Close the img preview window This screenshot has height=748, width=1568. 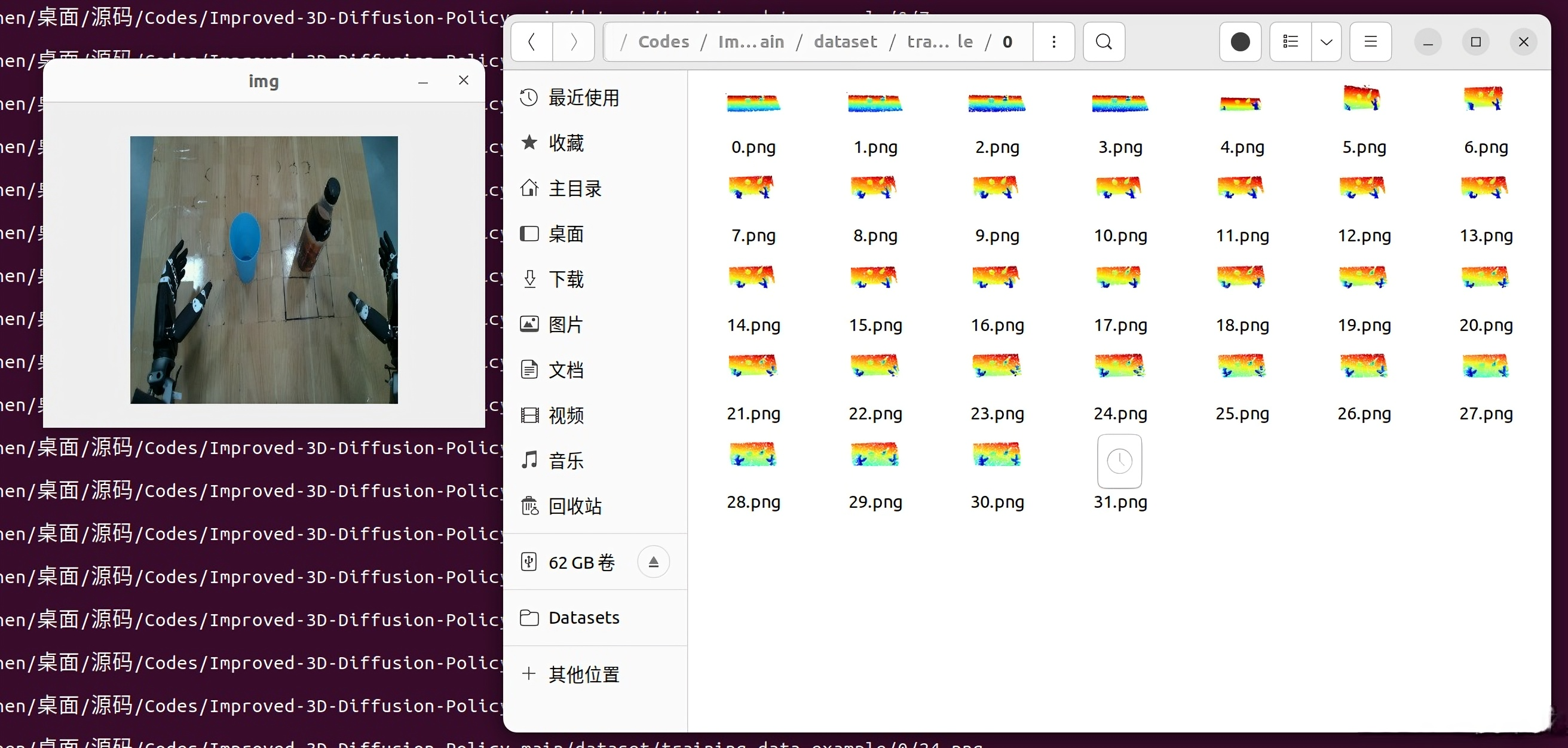point(463,80)
